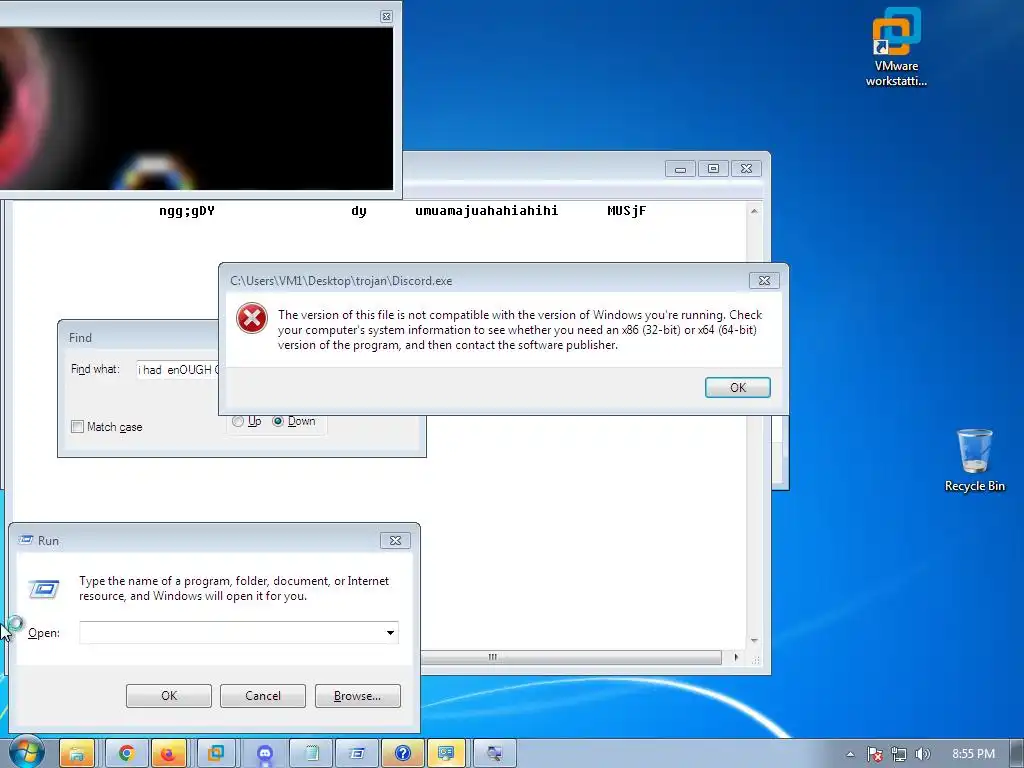Image resolution: width=1024 pixels, height=768 pixels.
Task: Select the Down direction radio button
Action: (278, 421)
